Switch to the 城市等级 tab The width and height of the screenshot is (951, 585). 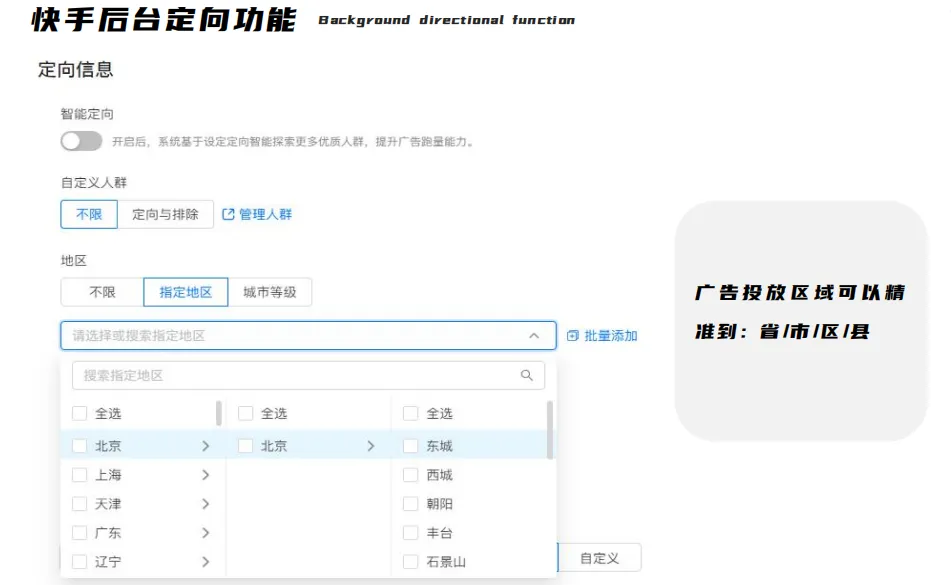(271, 292)
